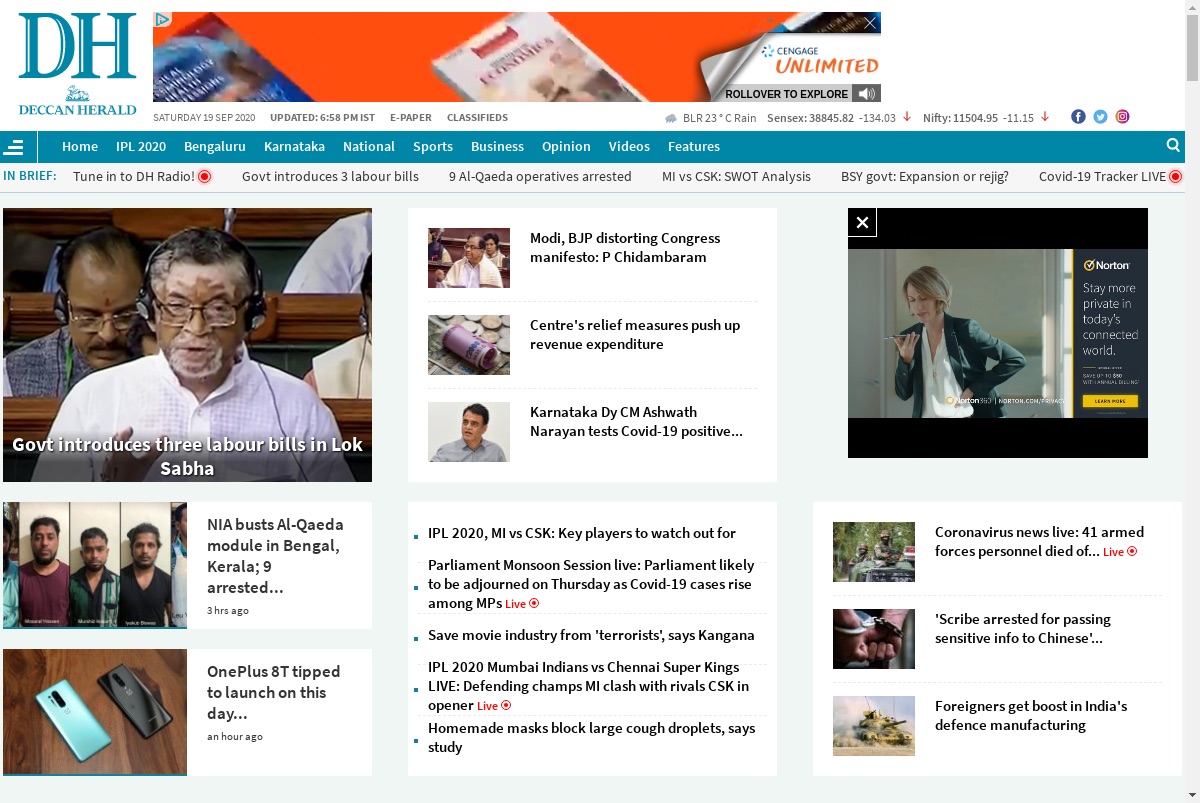This screenshot has width=1200, height=803.
Task: Open Sports section
Action: (x=433, y=146)
